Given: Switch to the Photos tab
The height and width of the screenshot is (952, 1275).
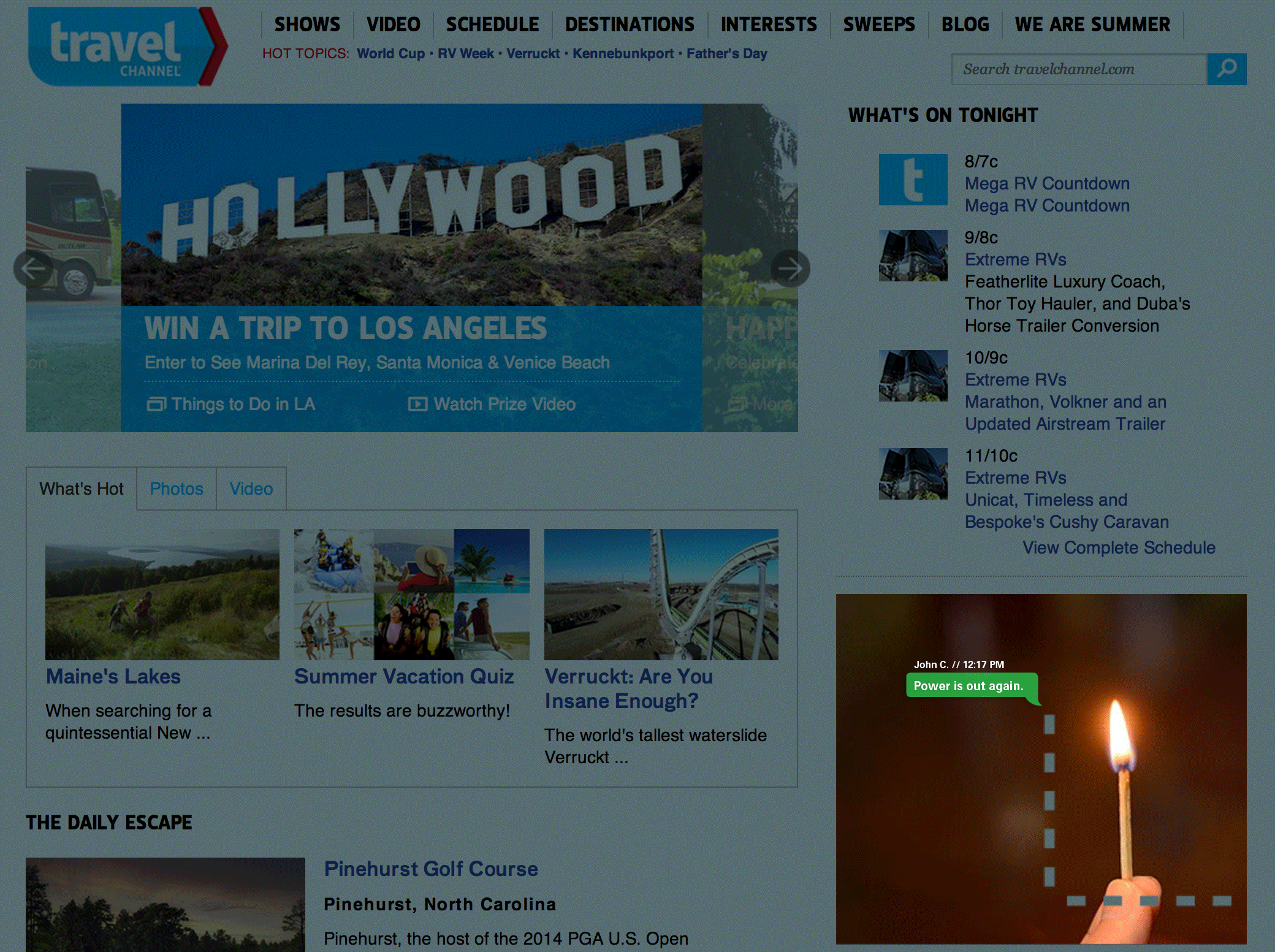Looking at the screenshot, I should (177, 489).
